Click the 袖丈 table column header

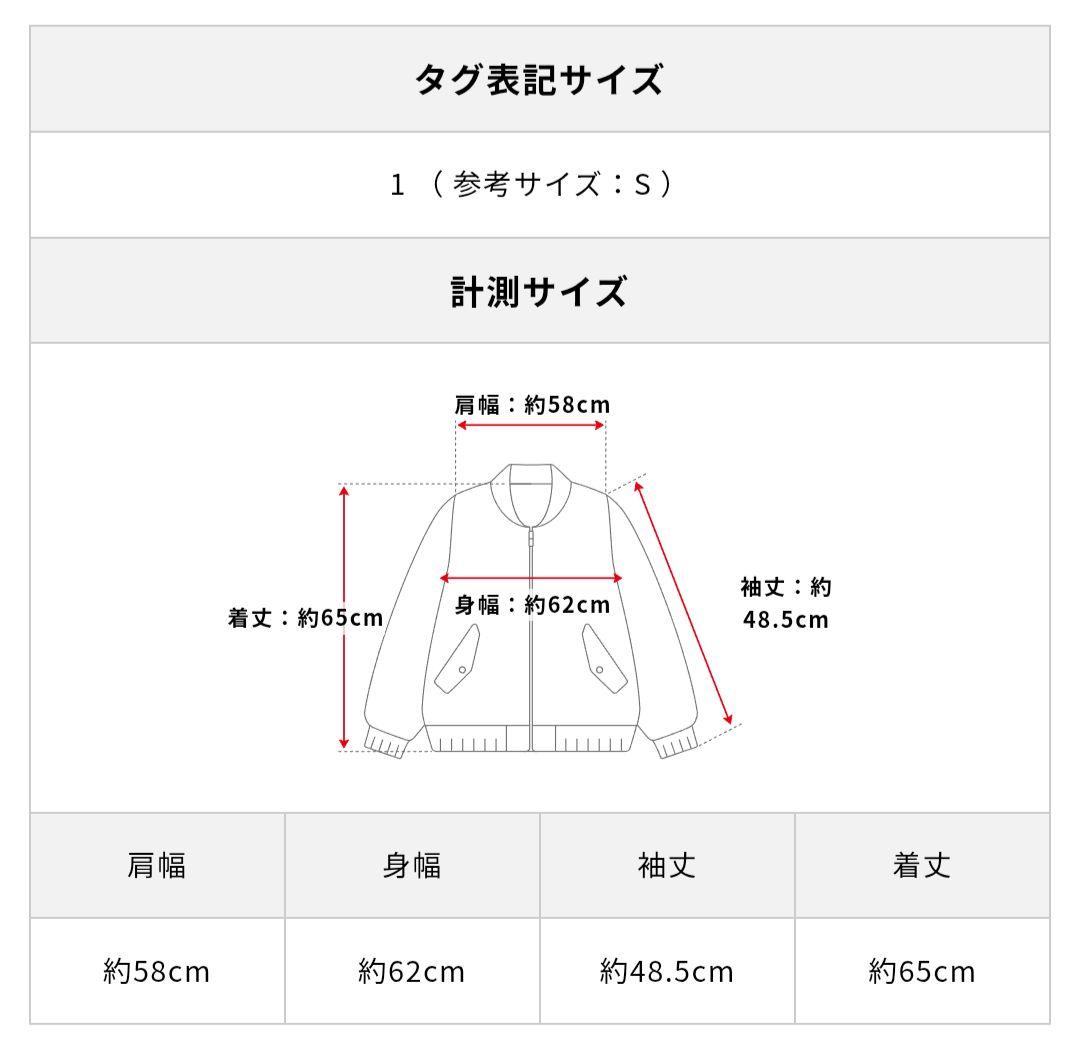pyautogui.click(x=667, y=866)
